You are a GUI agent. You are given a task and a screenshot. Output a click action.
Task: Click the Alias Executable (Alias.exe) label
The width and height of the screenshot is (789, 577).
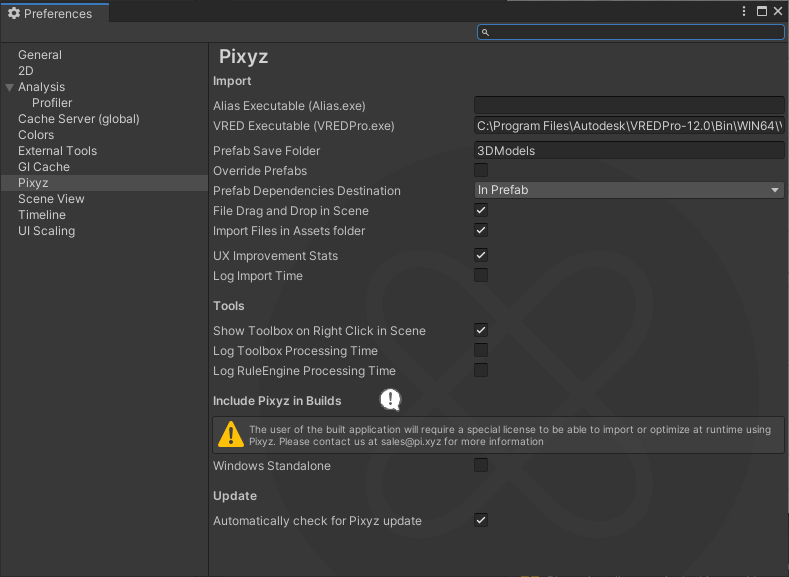click(289, 106)
